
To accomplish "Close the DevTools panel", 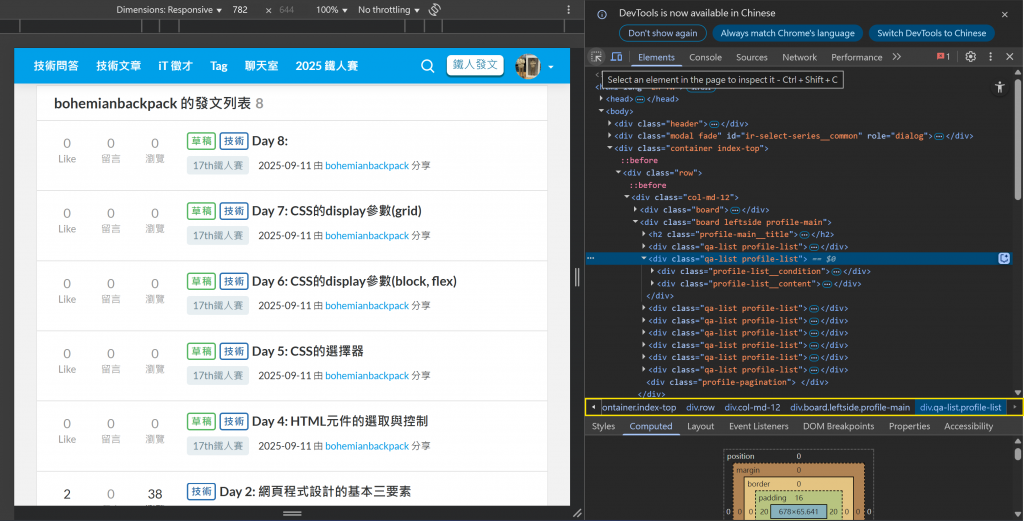I will (x=1010, y=57).
